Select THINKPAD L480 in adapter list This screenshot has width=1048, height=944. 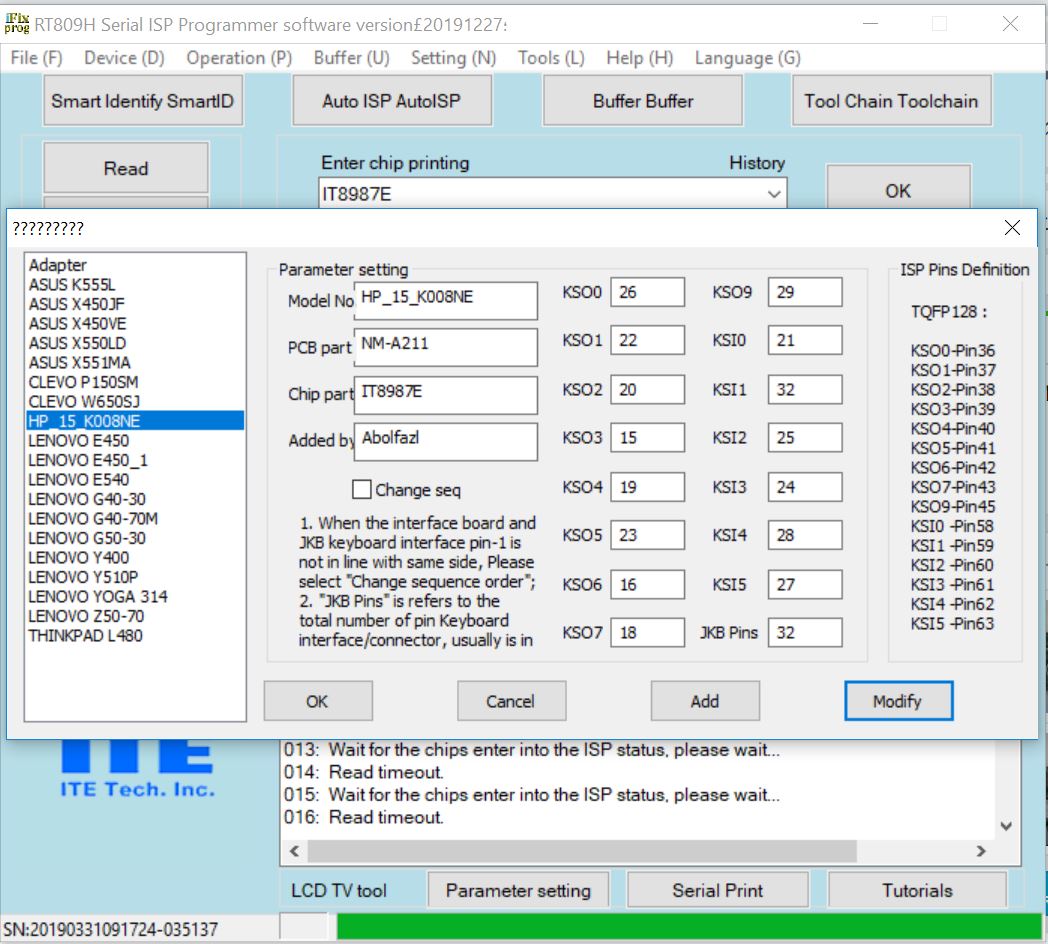point(135,635)
